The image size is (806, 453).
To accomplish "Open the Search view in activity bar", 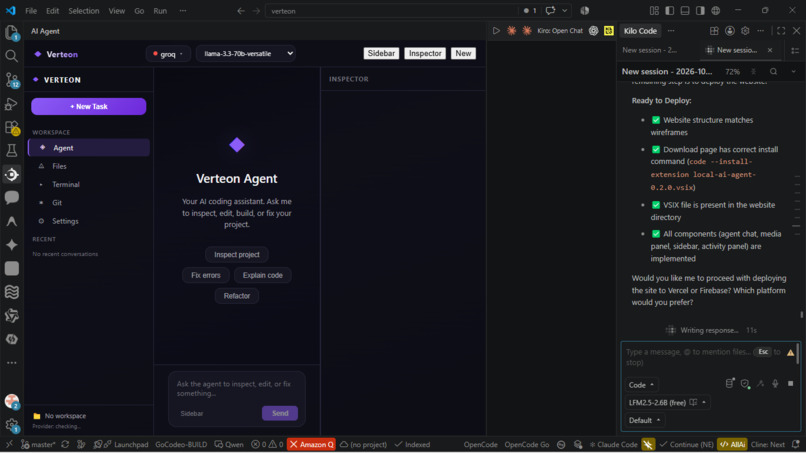I will click(x=11, y=56).
